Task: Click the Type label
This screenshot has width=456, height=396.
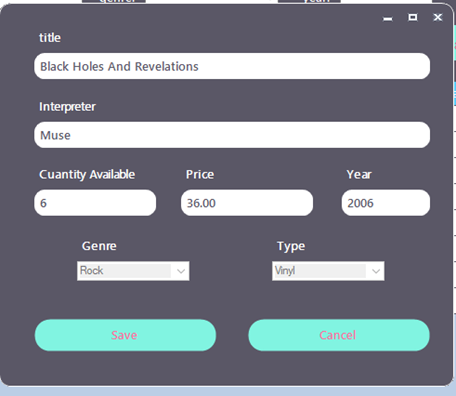Action: pyautogui.click(x=291, y=247)
